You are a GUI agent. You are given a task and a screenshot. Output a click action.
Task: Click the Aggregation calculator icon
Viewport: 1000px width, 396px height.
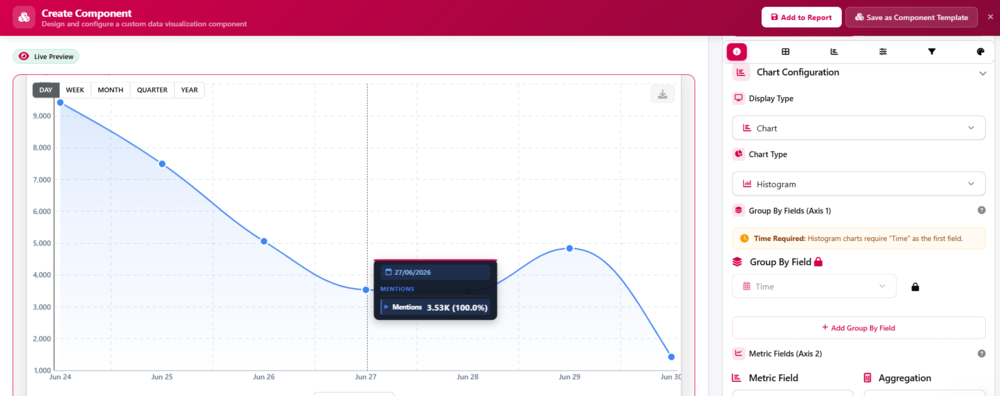point(868,378)
